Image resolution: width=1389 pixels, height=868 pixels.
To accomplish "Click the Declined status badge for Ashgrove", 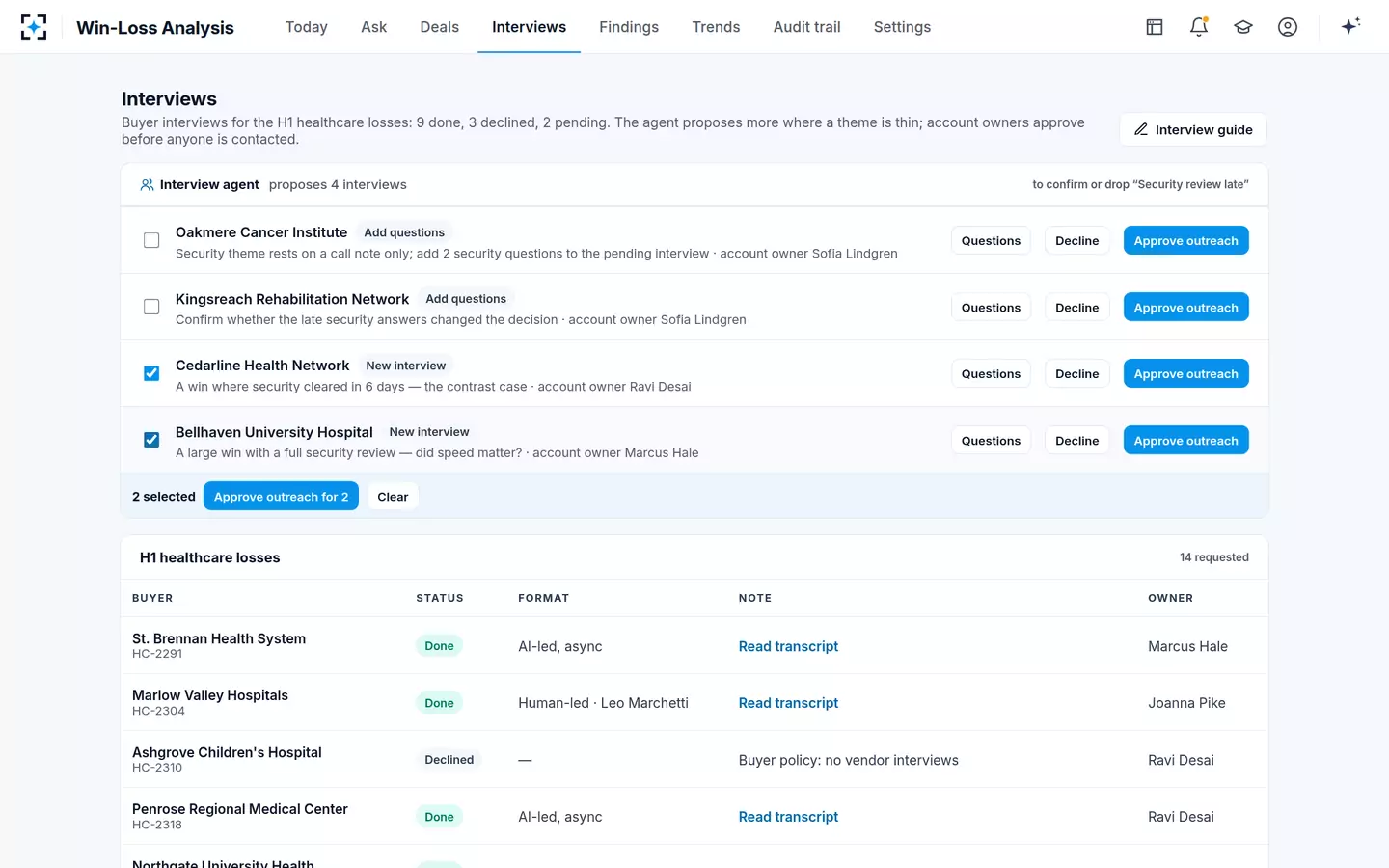I will coord(449,760).
